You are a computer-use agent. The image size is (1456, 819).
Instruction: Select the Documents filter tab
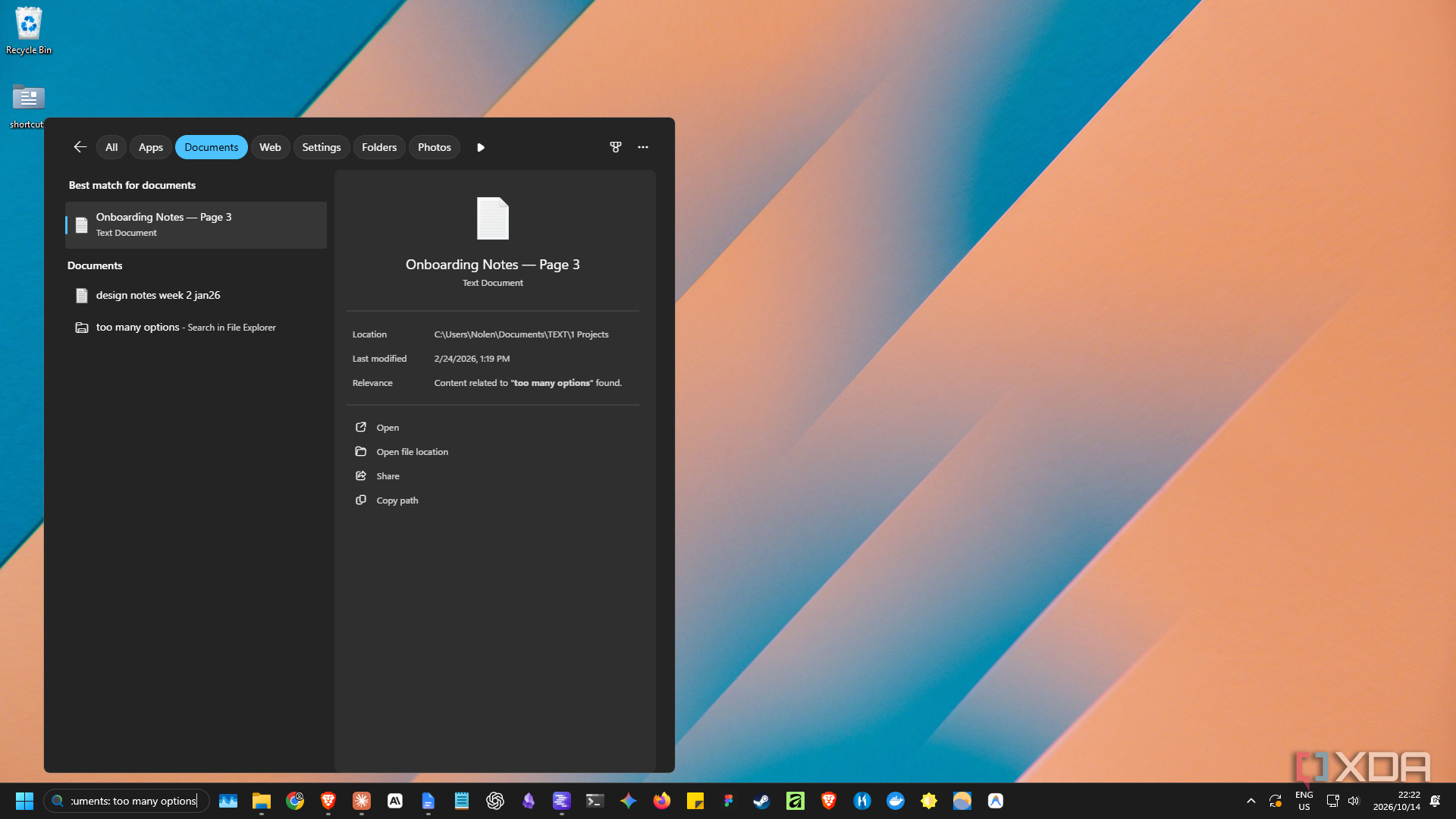[212, 147]
